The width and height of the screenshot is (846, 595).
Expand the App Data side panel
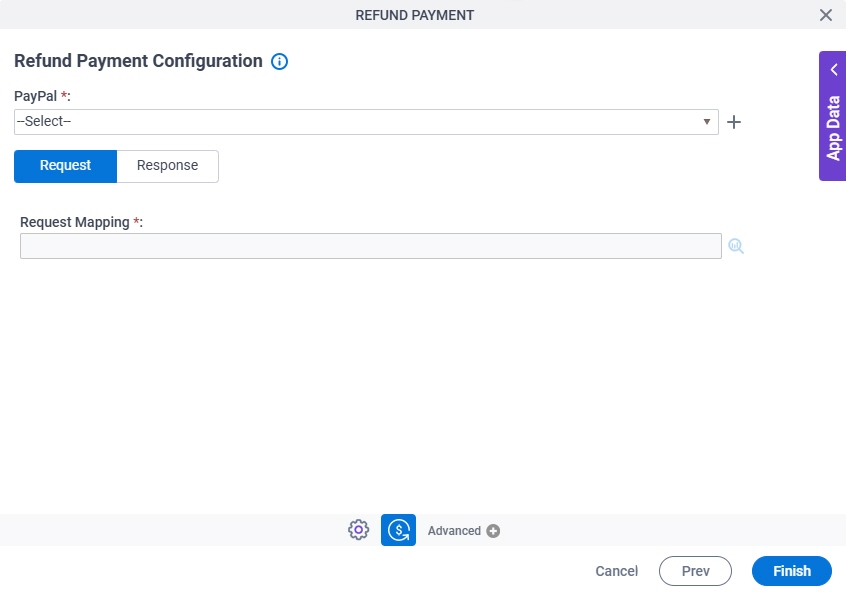point(833,116)
